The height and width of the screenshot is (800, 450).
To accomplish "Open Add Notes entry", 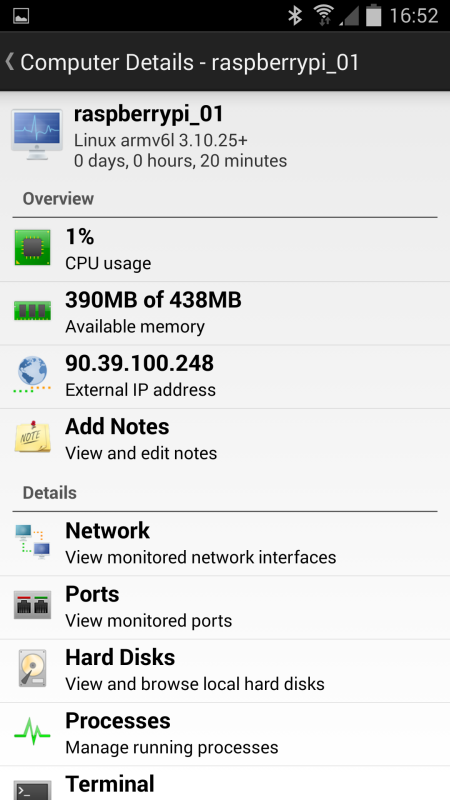I will pos(225,440).
